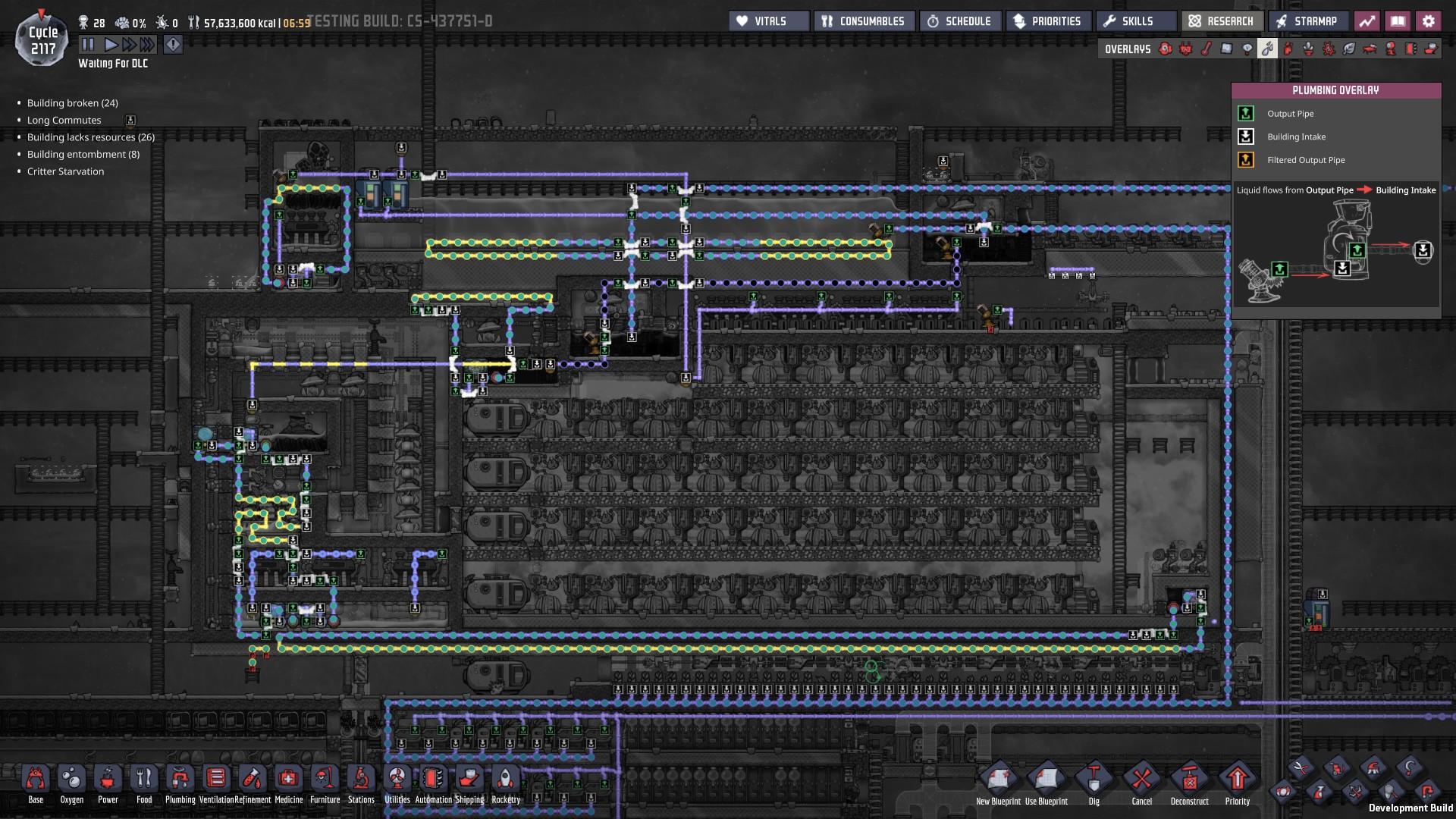The image size is (1456, 819).
Task: Toggle the oxygen overlay
Action: [1166, 49]
